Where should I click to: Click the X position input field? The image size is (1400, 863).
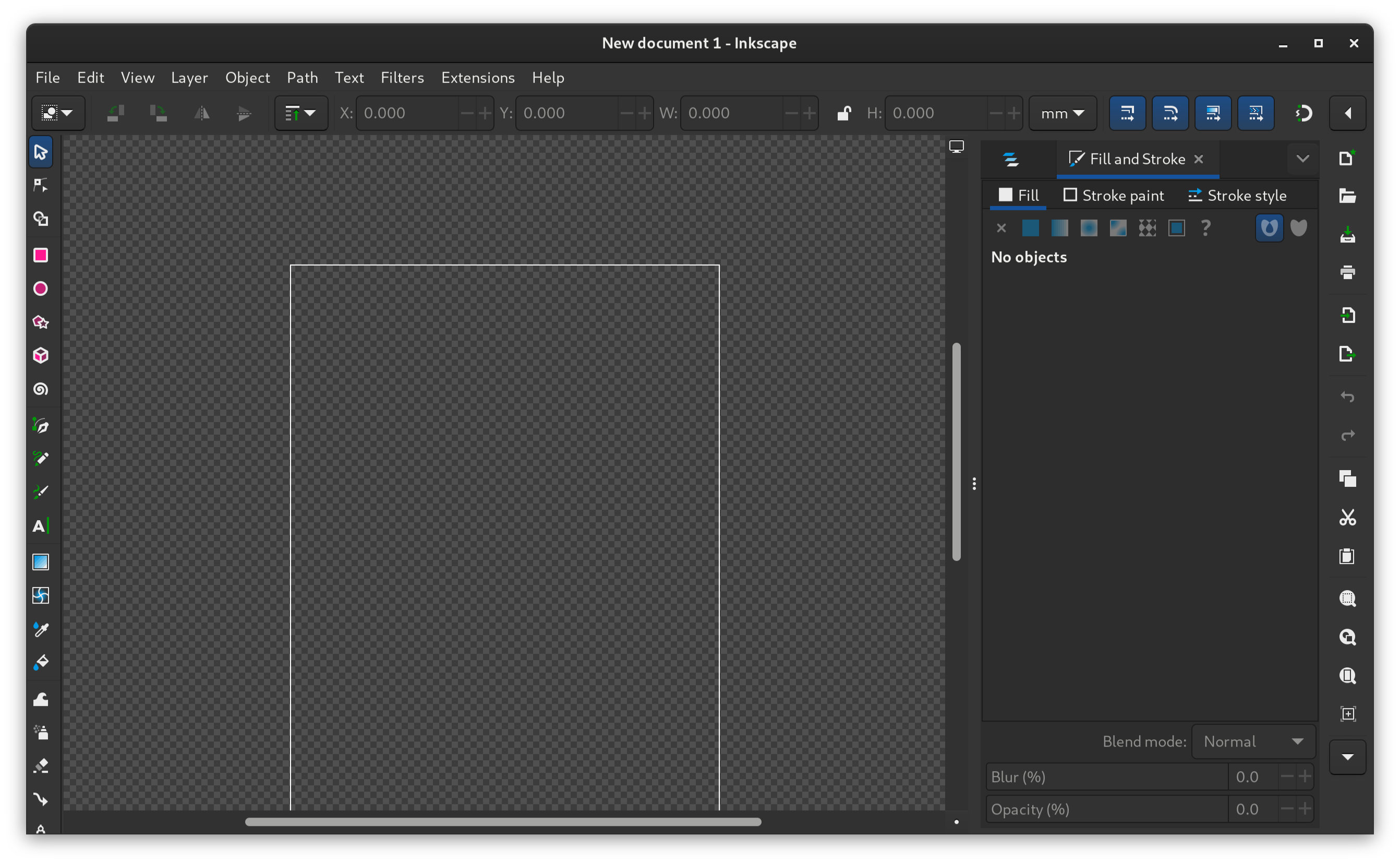[x=408, y=113]
